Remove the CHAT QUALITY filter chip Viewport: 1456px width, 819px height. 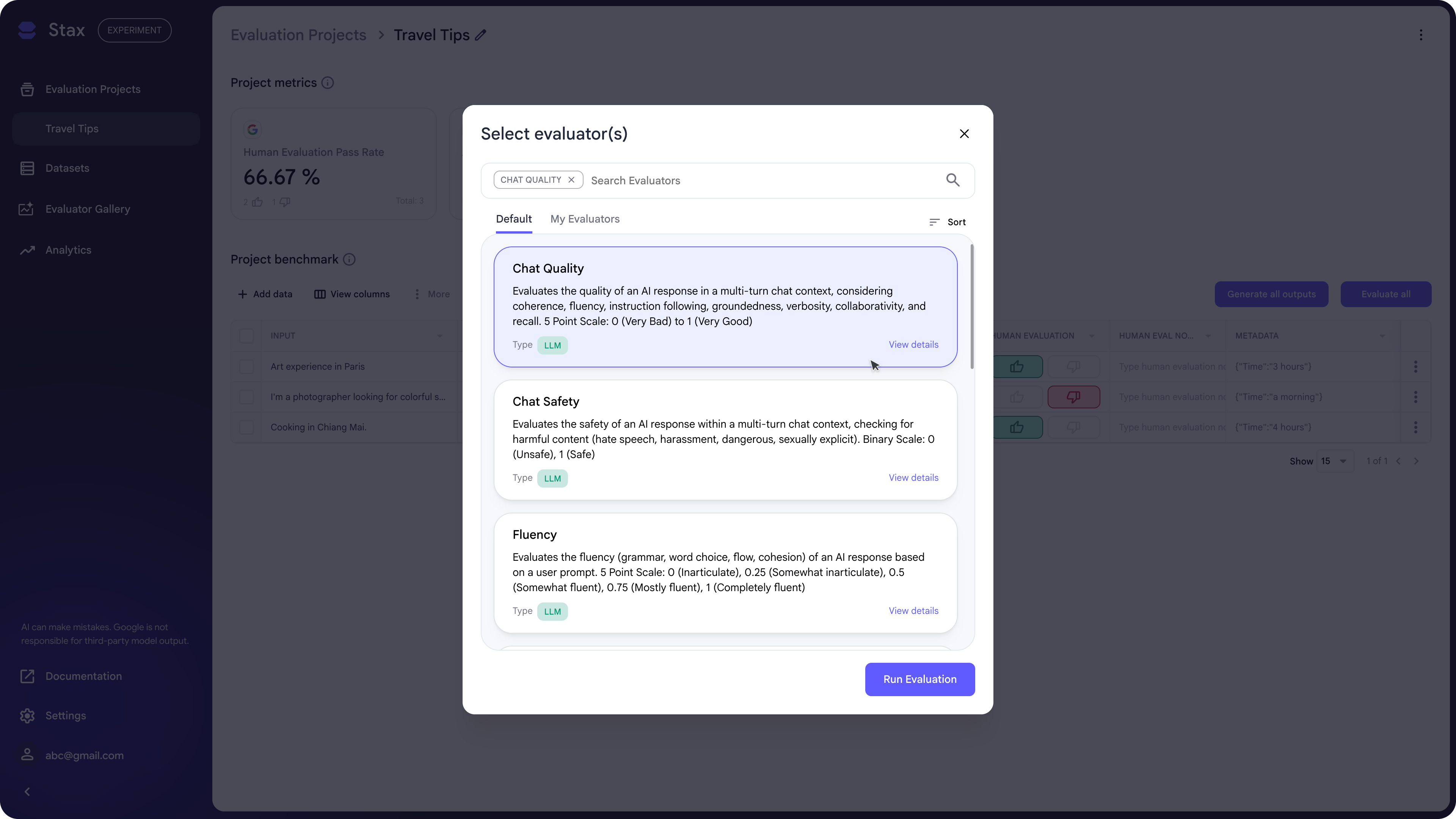point(571,180)
